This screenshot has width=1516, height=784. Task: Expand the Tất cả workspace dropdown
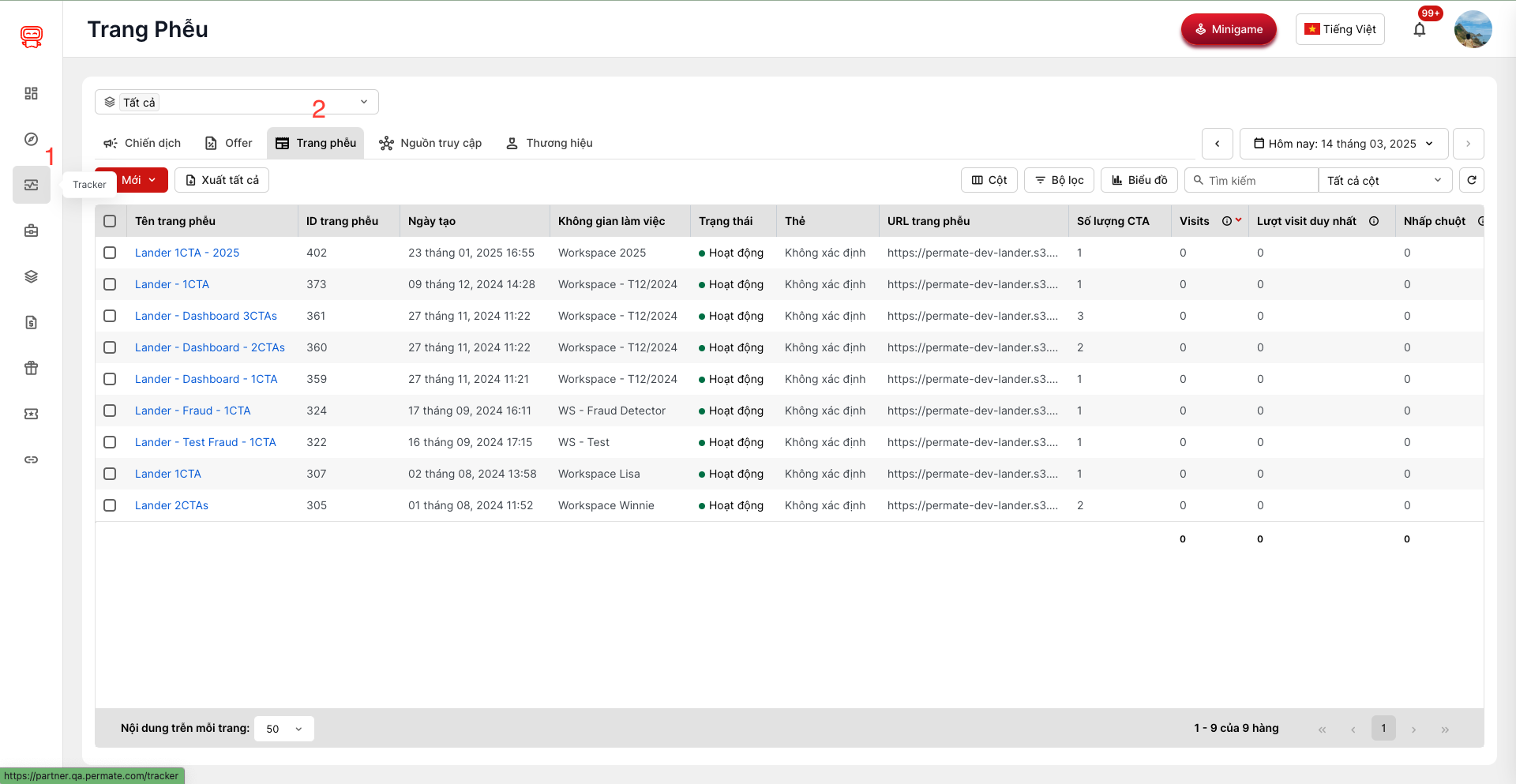coord(237,102)
